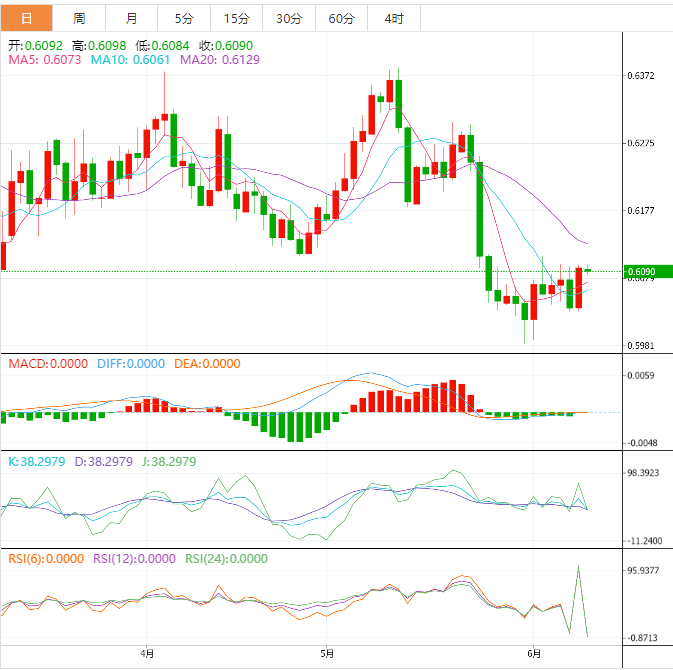Click the MACD indicator value label

[48, 364]
